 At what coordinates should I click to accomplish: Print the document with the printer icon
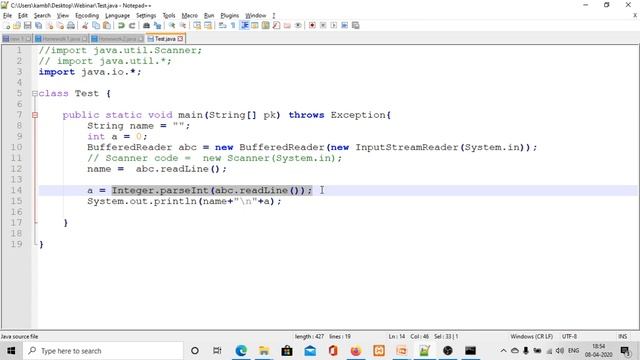point(71,25)
